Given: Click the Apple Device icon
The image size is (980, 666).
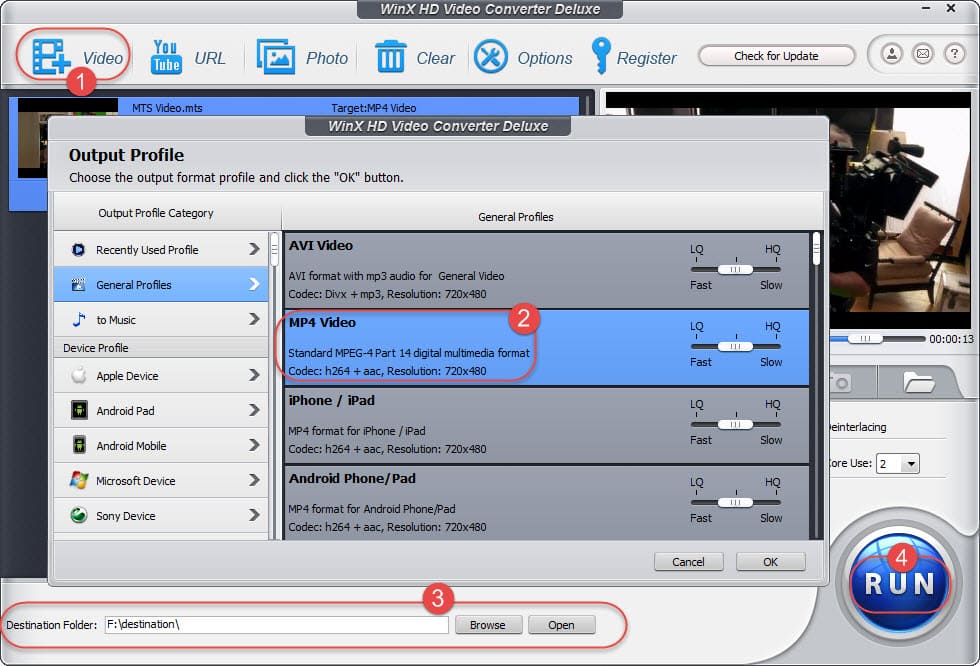Looking at the screenshot, I should click(x=79, y=375).
